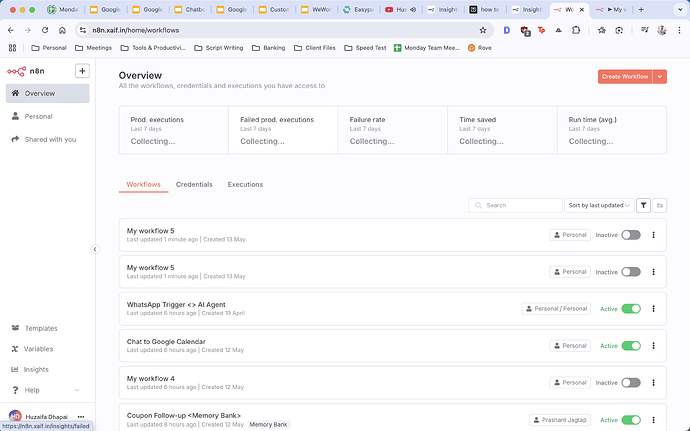Open actions menu for Coupon Follow-up workflow
The height and width of the screenshot is (431, 690).
pyautogui.click(x=653, y=420)
